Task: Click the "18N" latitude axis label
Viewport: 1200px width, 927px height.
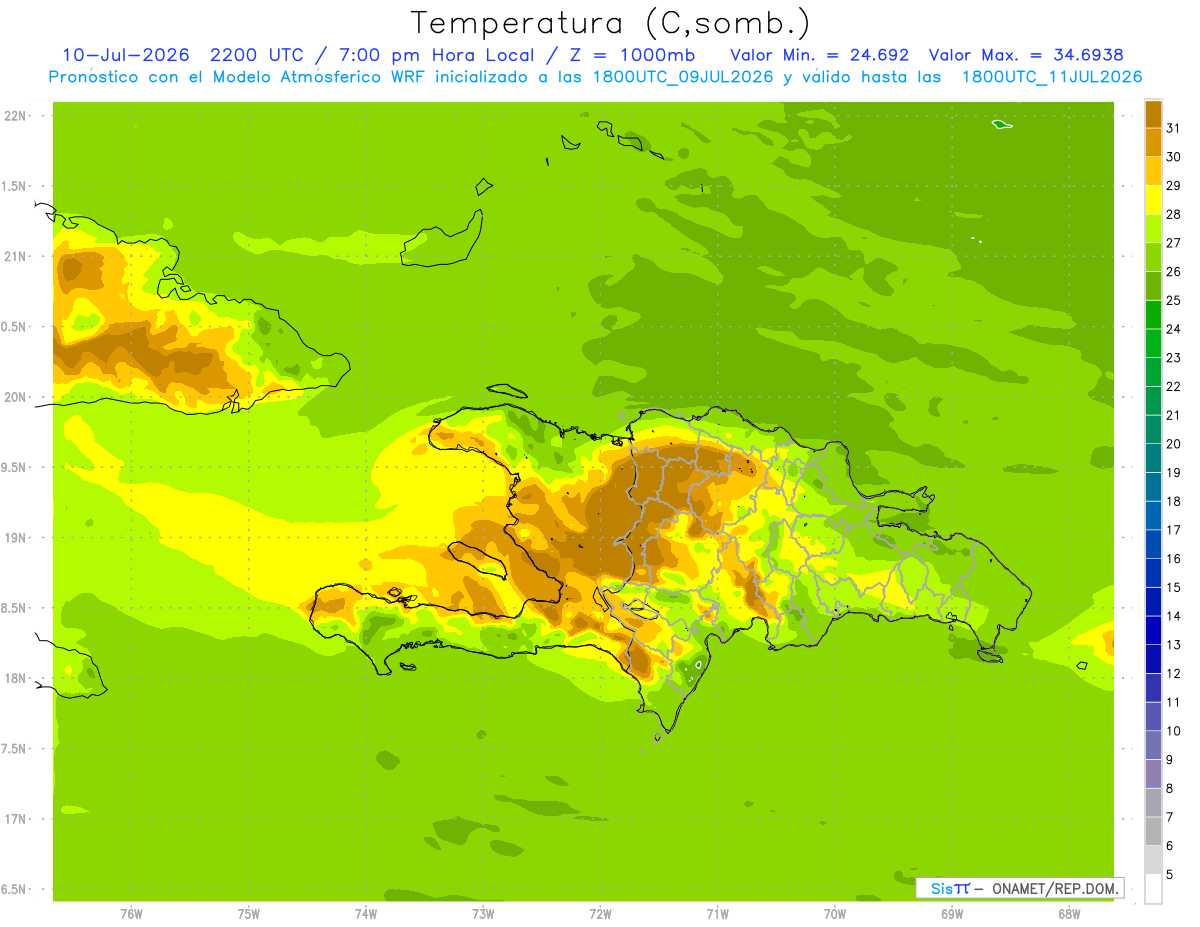Action: click(x=15, y=678)
